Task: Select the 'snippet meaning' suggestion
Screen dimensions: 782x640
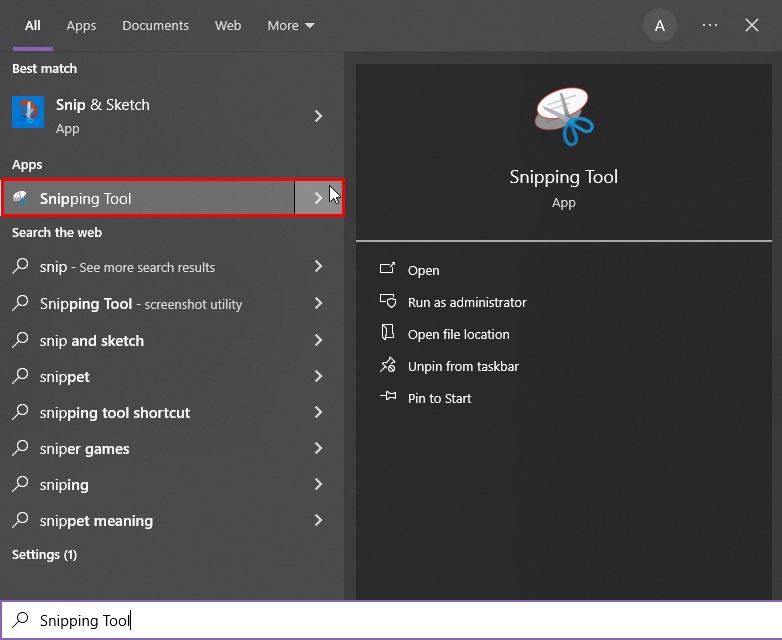Action: (96, 521)
